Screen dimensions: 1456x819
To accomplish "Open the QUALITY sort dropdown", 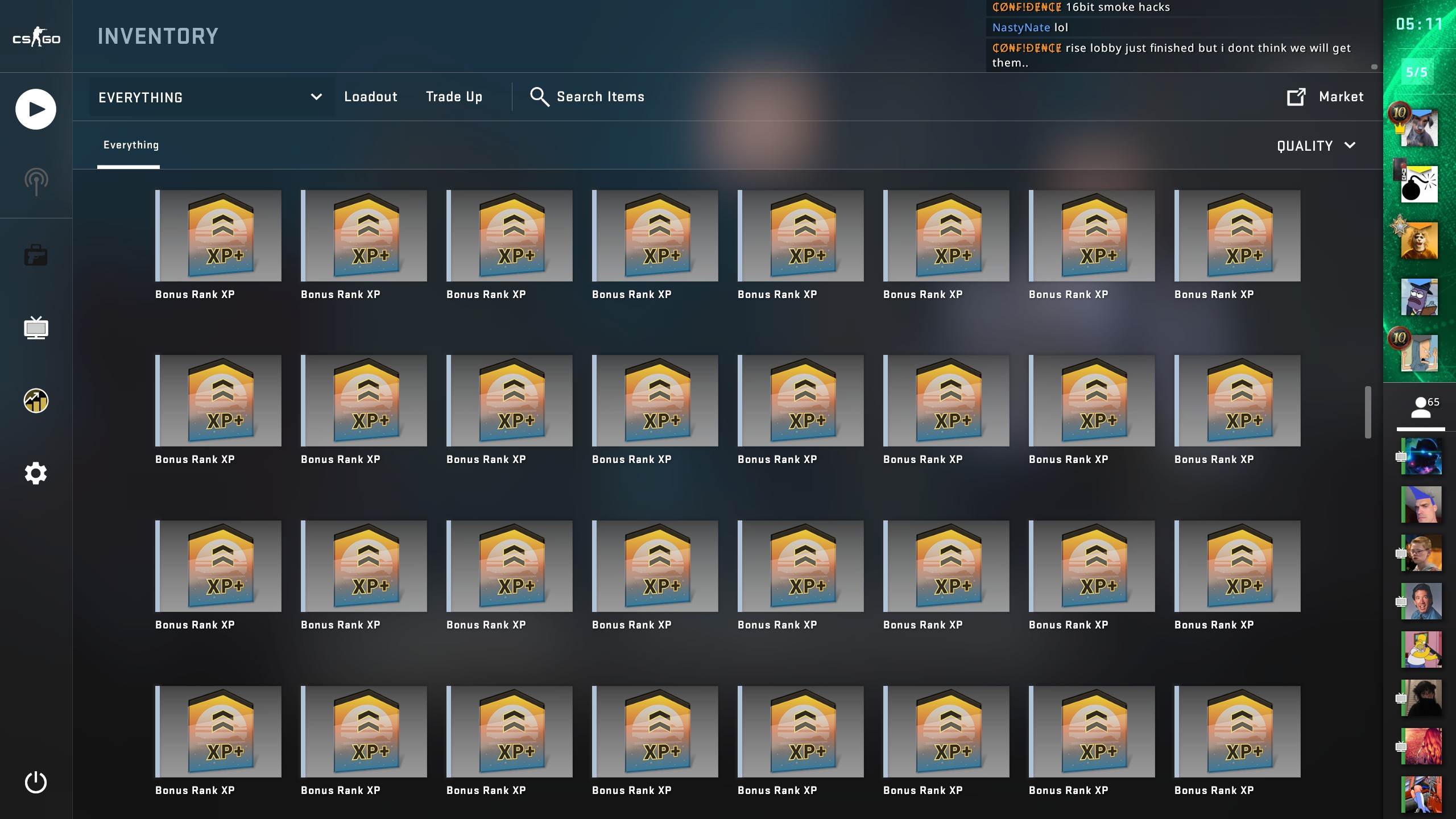I will click(x=1305, y=146).
